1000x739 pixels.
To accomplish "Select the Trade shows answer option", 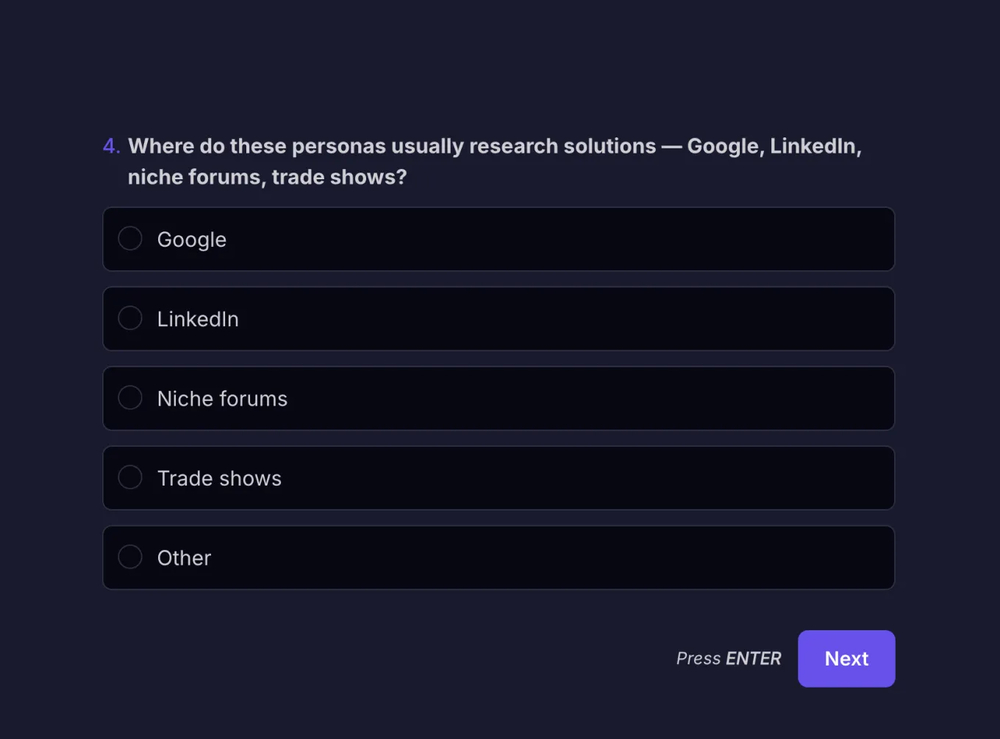I will [499, 478].
